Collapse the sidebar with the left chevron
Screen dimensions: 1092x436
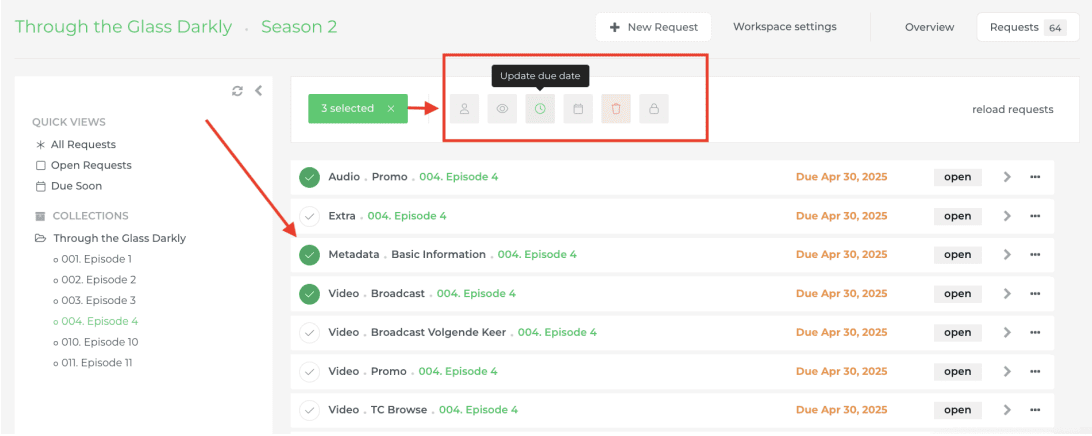tap(258, 91)
